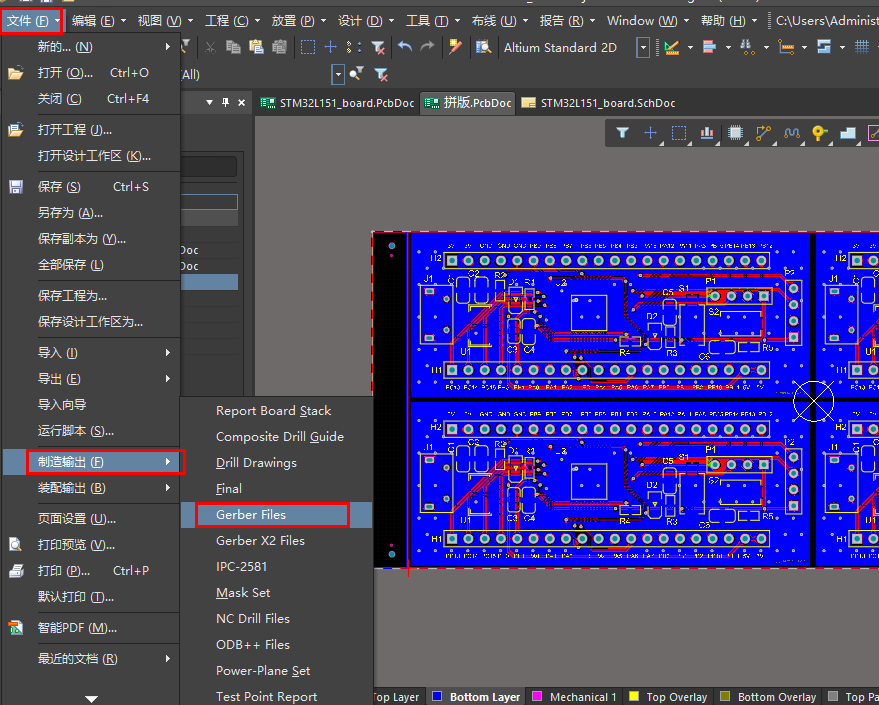Viewport: 879px width, 705px height.
Task: Select Gerber X2 Files menu entry
Action: click(x=277, y=541)
